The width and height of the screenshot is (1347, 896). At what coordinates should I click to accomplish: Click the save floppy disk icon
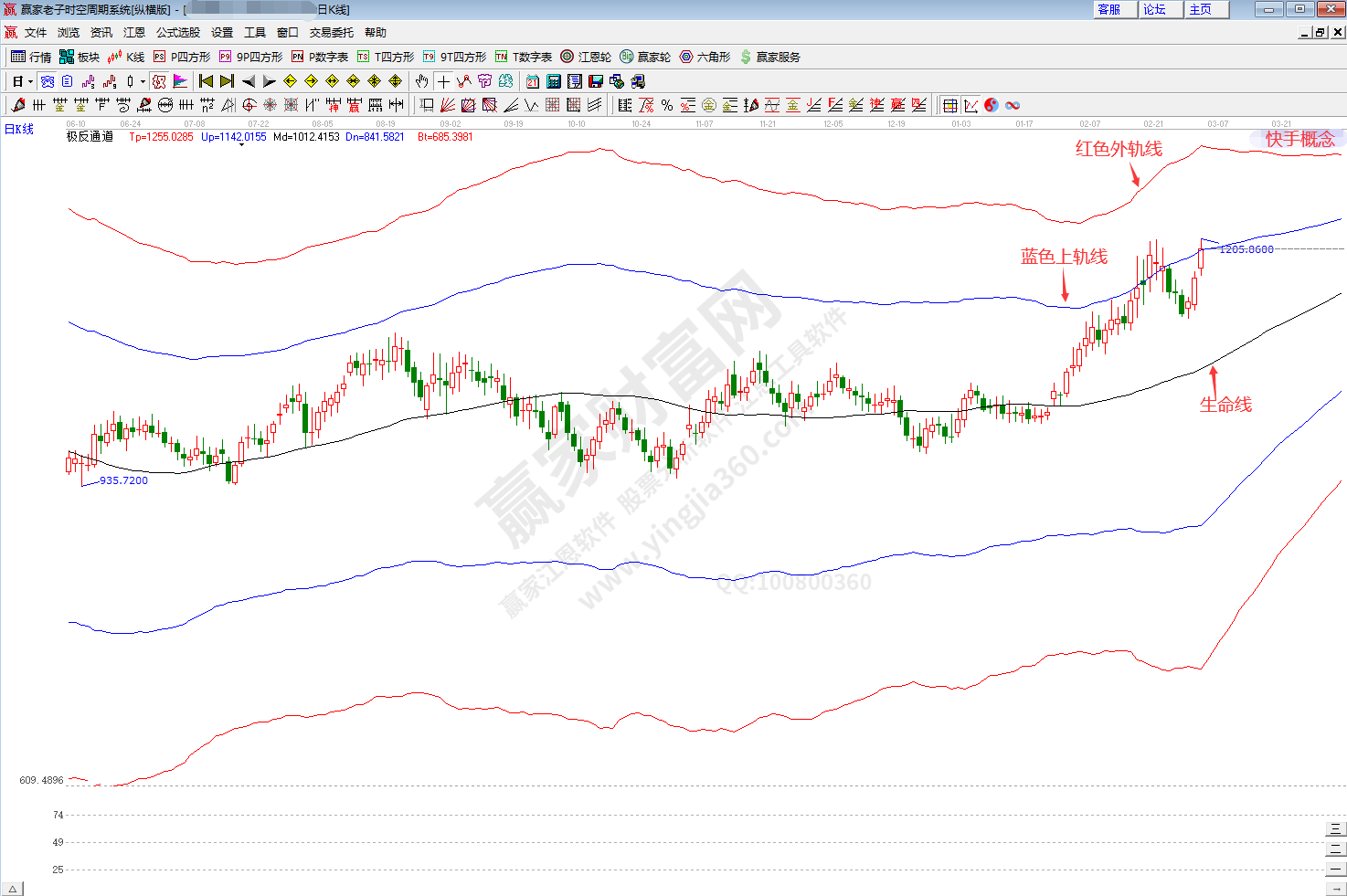[x=595, y=81]
